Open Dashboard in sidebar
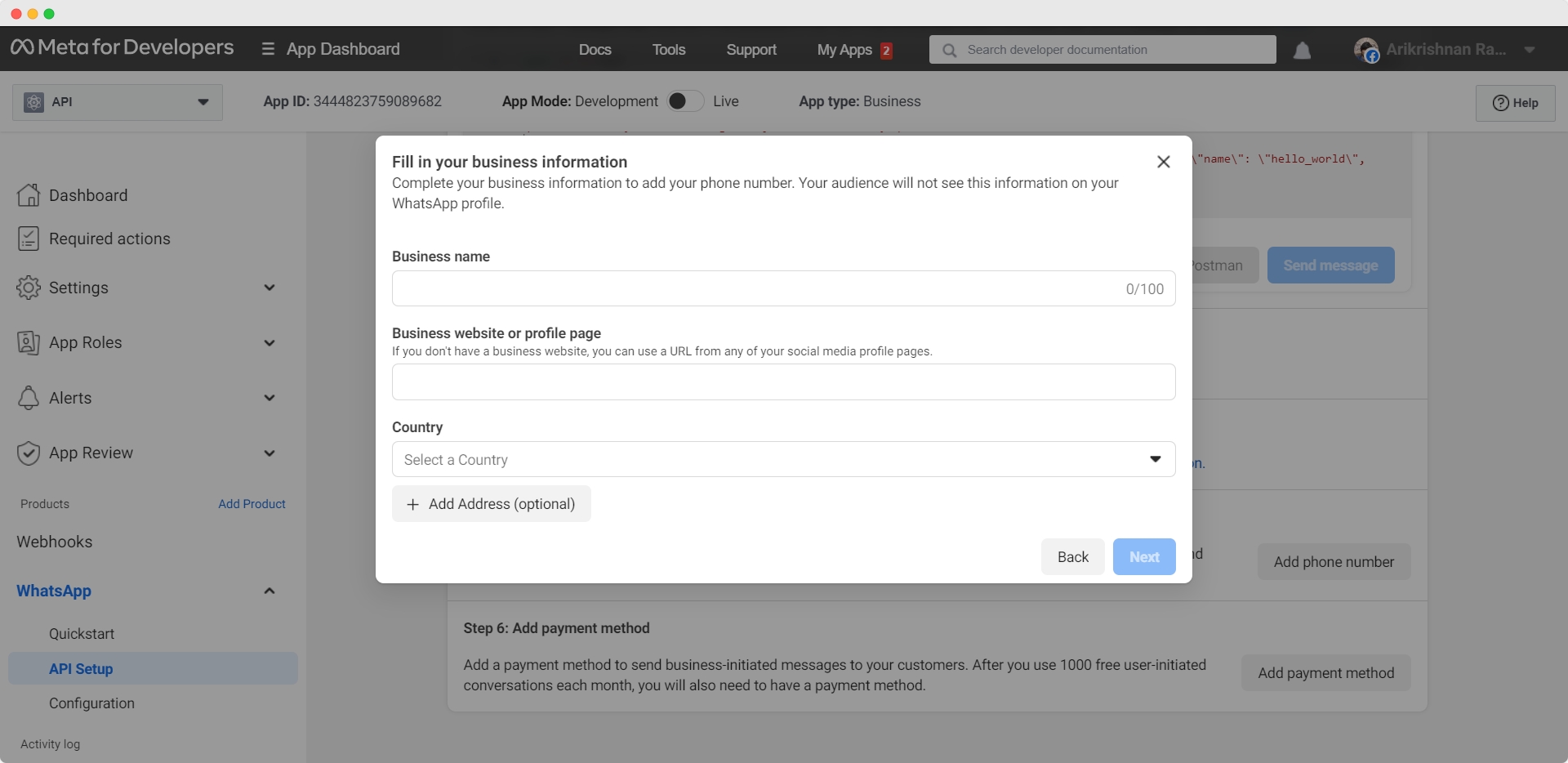 coord(88,195)
